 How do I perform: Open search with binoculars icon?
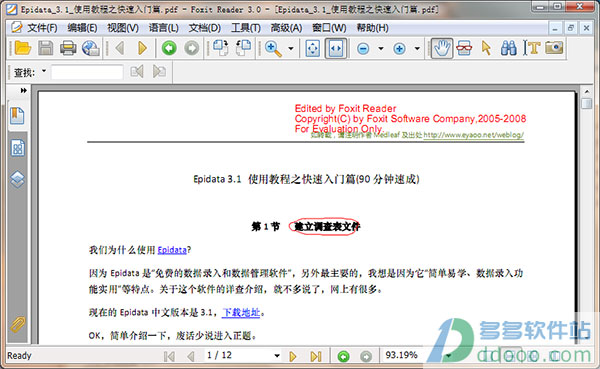509,48
